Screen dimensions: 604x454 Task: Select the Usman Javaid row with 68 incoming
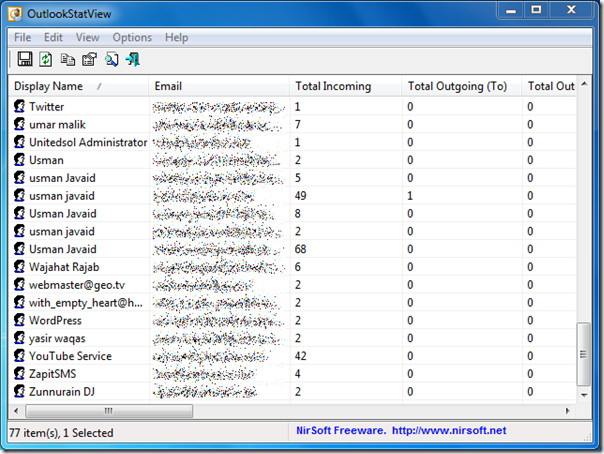(63, 249)
